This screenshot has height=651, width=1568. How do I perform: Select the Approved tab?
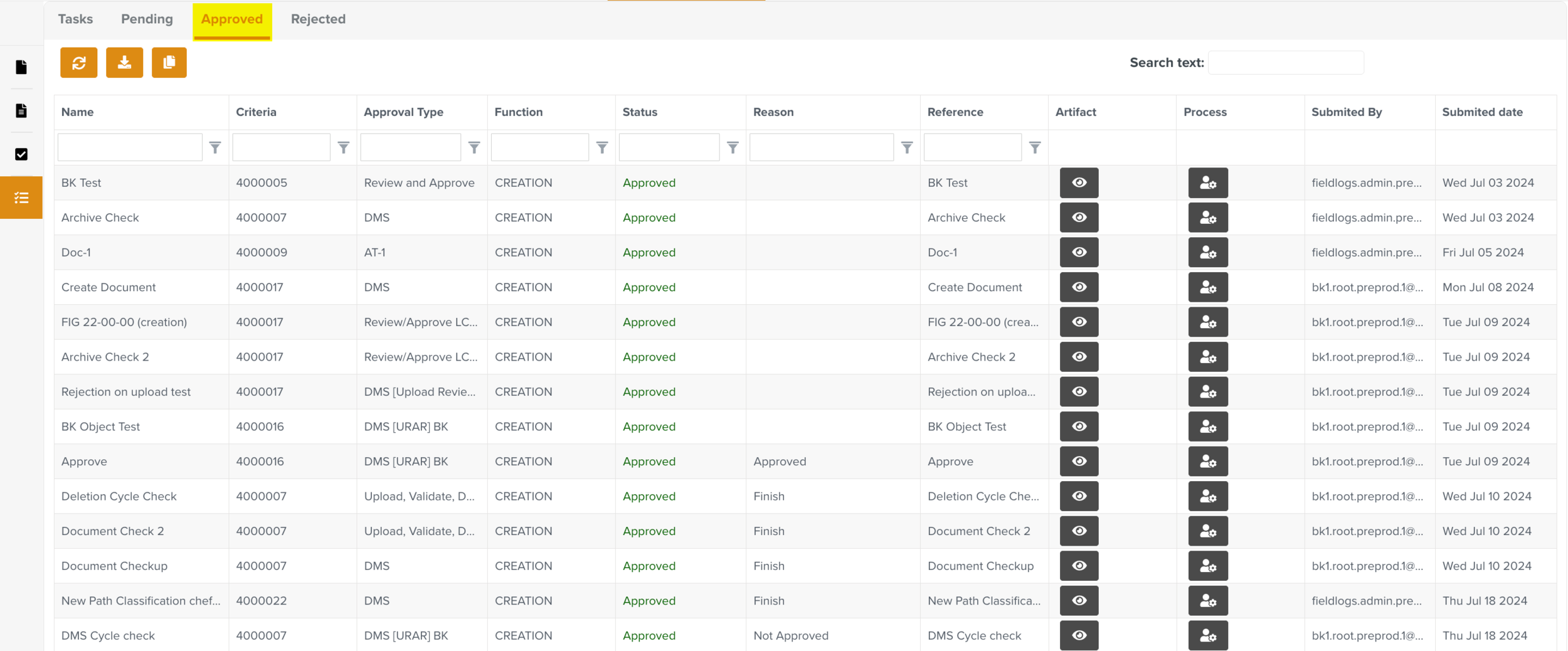pos(232,20)
